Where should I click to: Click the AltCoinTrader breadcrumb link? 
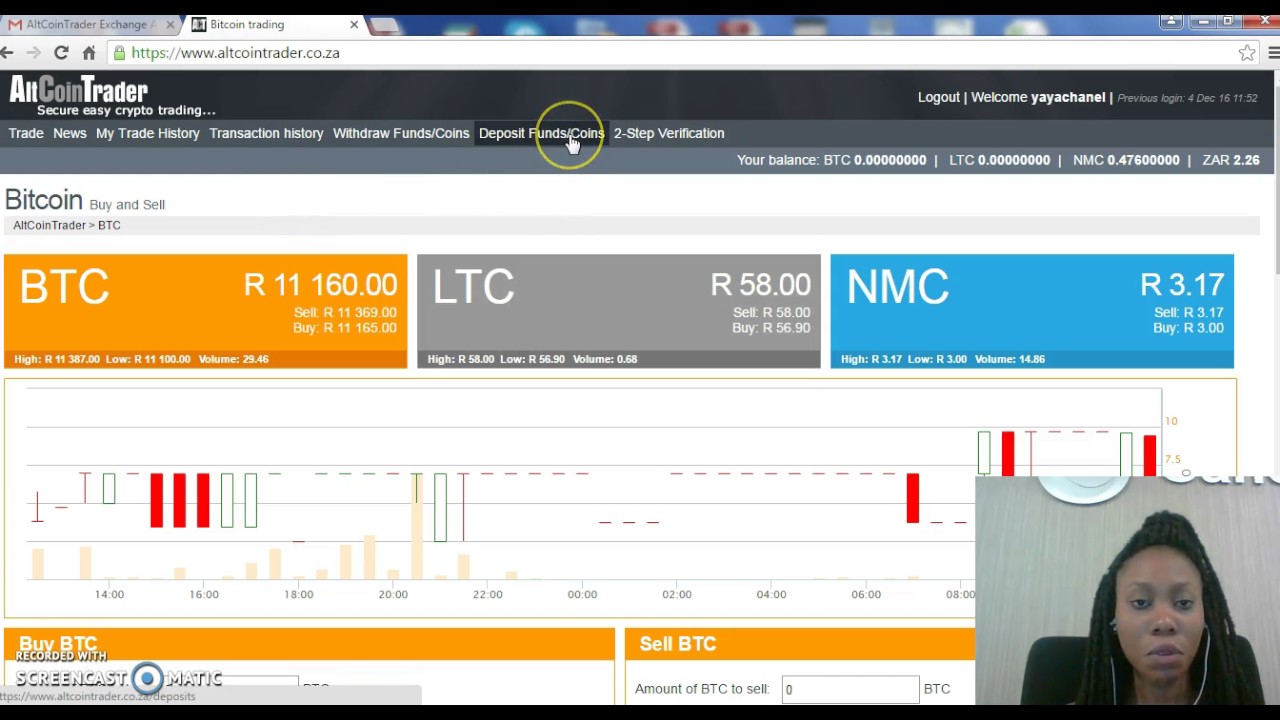pyautogui.click(x=49, y=225)
